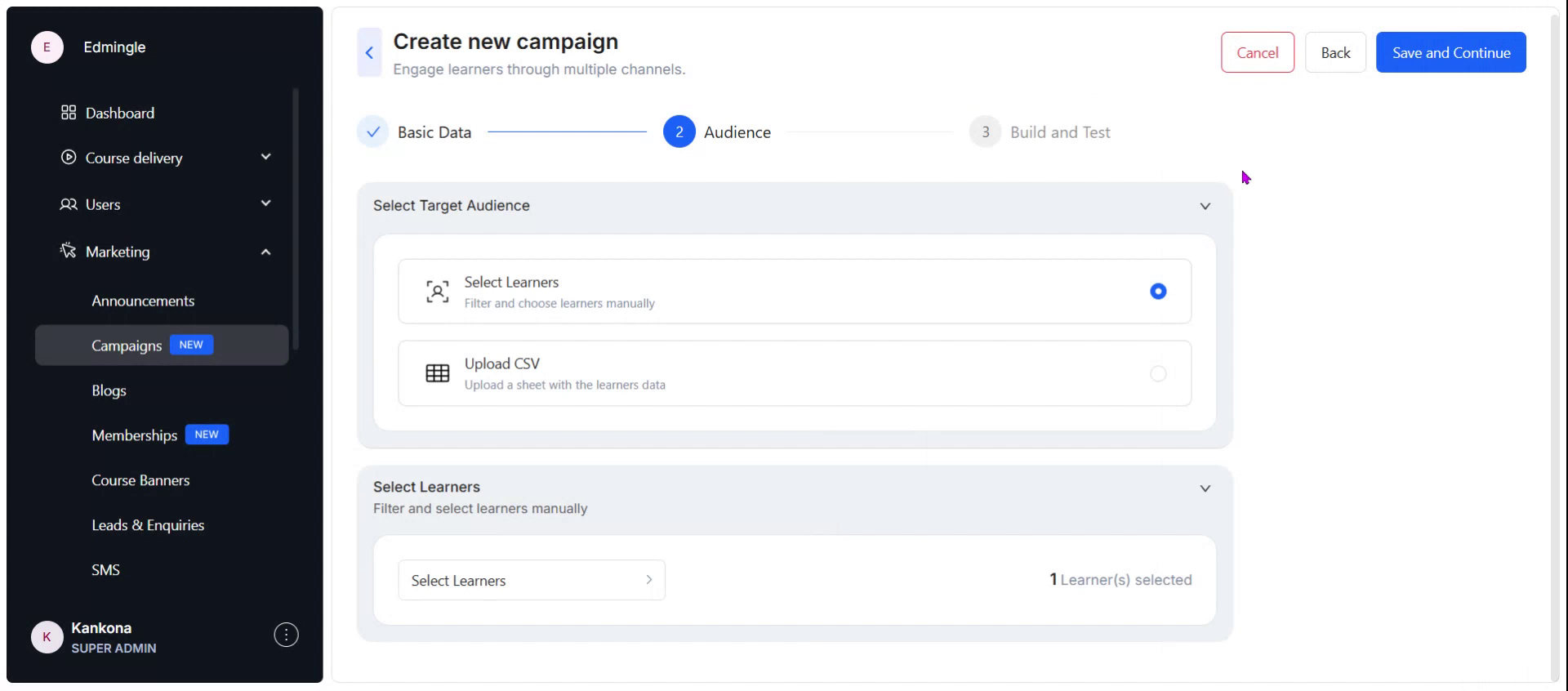The height and width of the screenshot is (691, 1568).
Task: Collapse the Marketing menu chevron
Action: click(x=265, y=252)
